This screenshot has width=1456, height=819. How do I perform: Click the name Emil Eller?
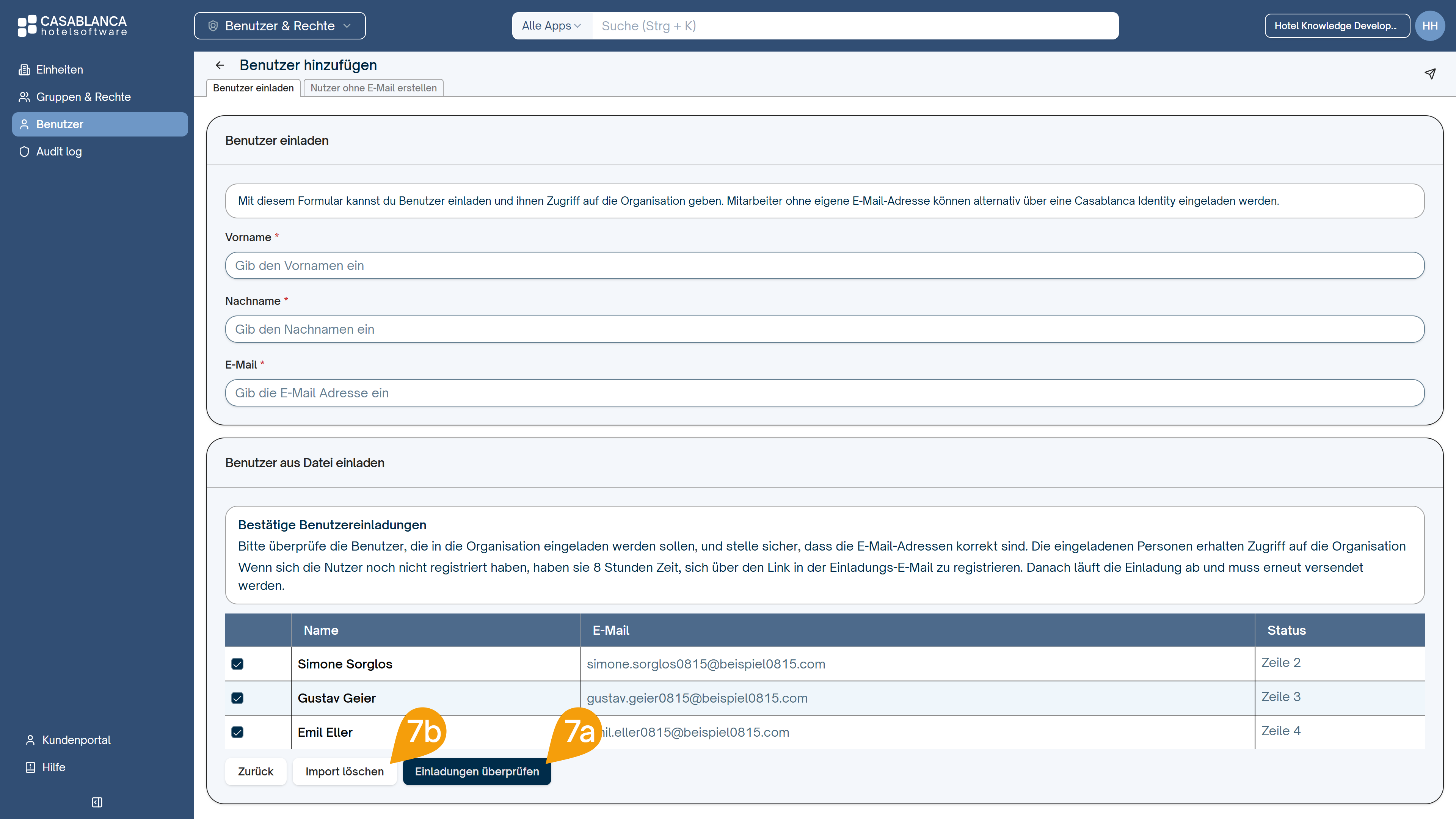tap(325, 733)
